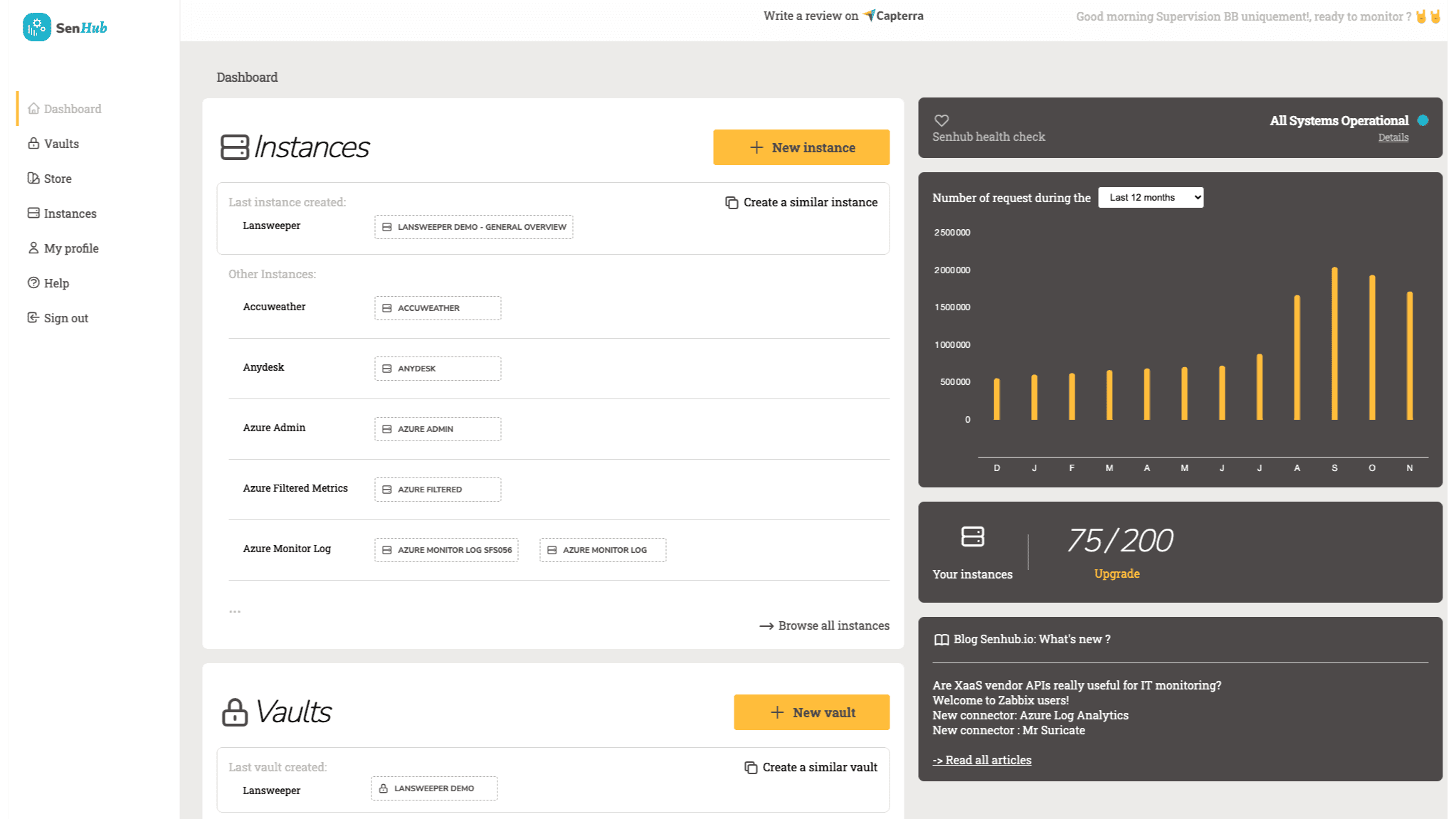This screenshot has width=1456, height=819.
Task: Click the server icon above Your instances
Action: pyautogui.click(x=972, y=537)
